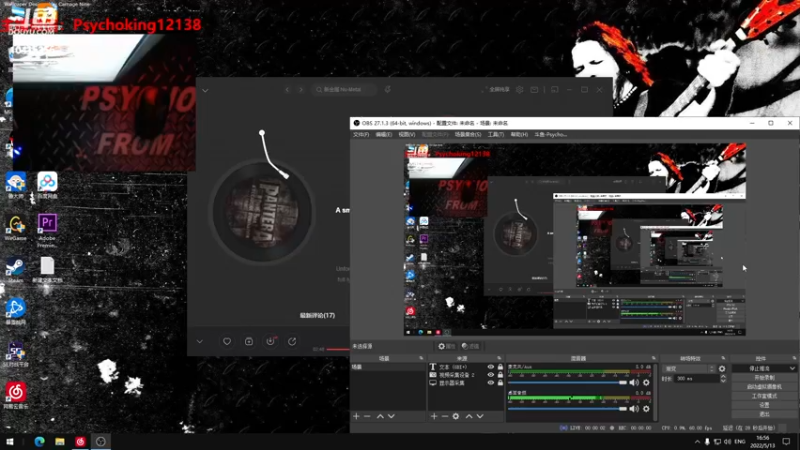
Task: Expand chevron at music player bottom bar
Action: (199, 341)
